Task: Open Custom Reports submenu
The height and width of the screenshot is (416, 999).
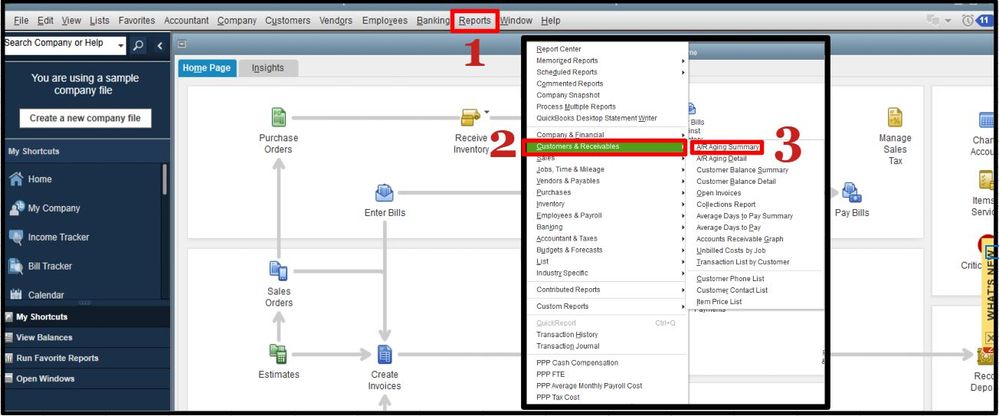Action: pos(610,306)
